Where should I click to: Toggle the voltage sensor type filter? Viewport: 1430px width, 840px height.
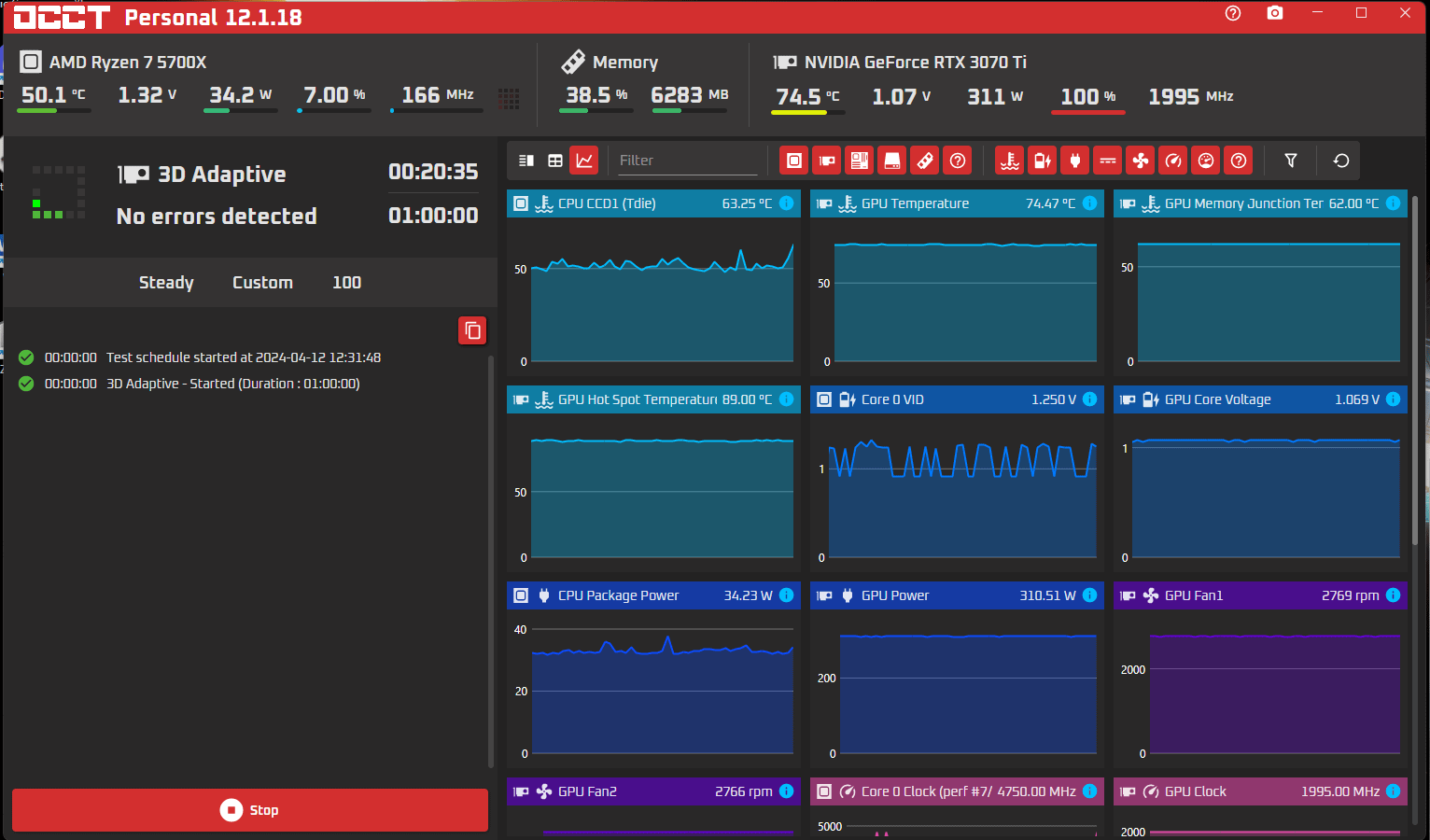tap(1043, 161)
